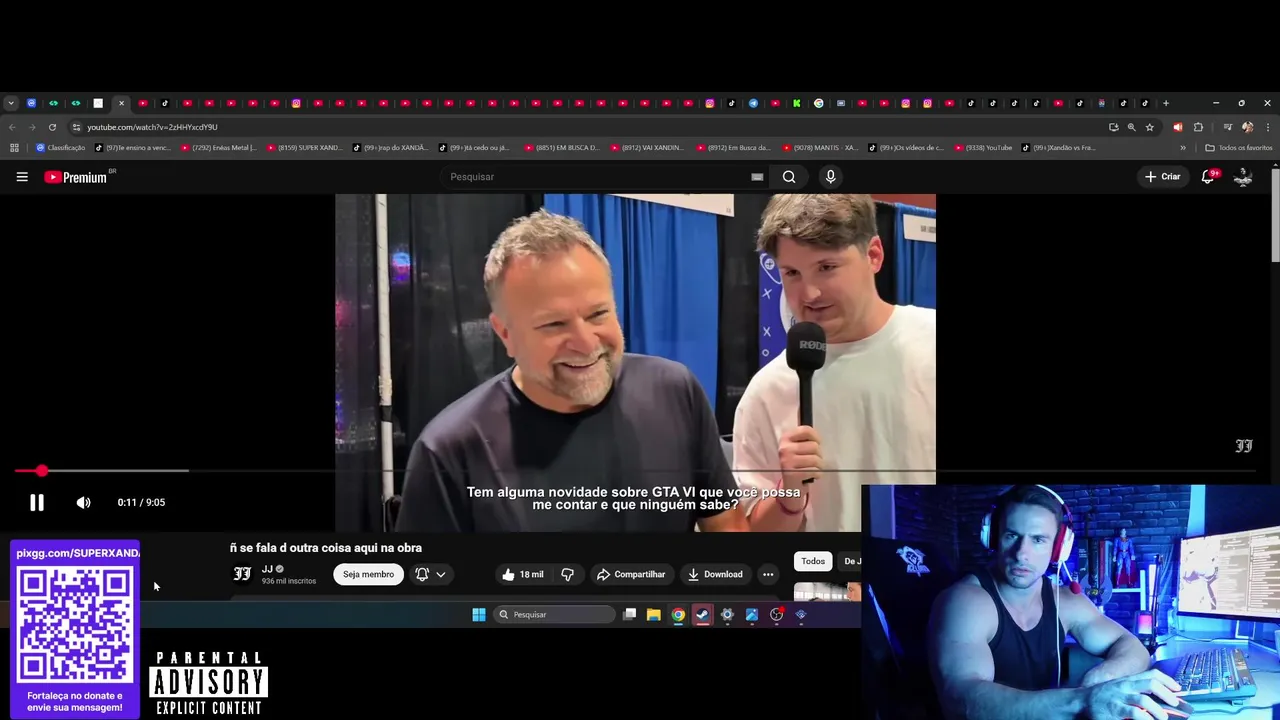Open the '(99+)Xandão vs Fra...' bookmark

point(1059,148)
